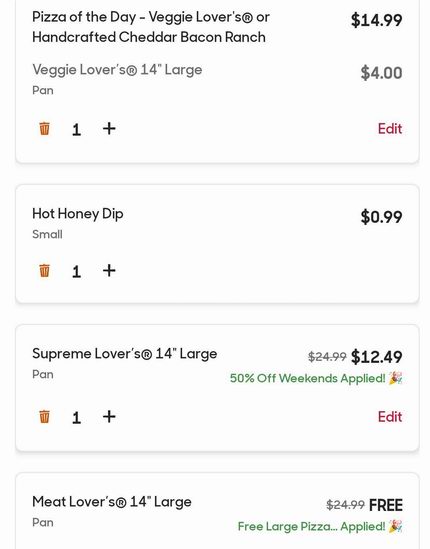Increase Pizza of the Day quantity with plus
Viewport: 430px width, 549px height.
(x=109, y=128)
